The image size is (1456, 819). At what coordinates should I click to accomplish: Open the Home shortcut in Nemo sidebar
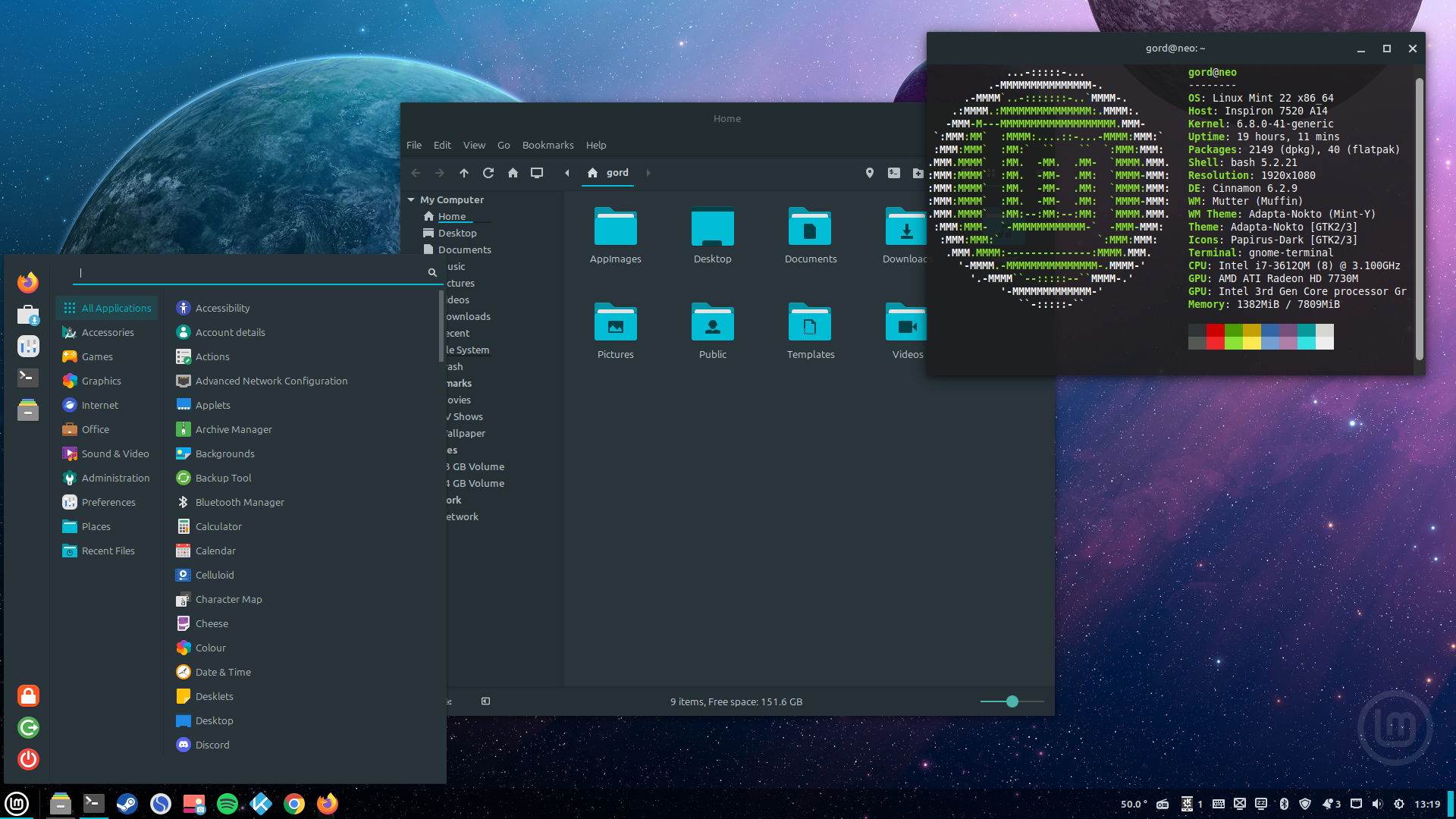(452, 216)
